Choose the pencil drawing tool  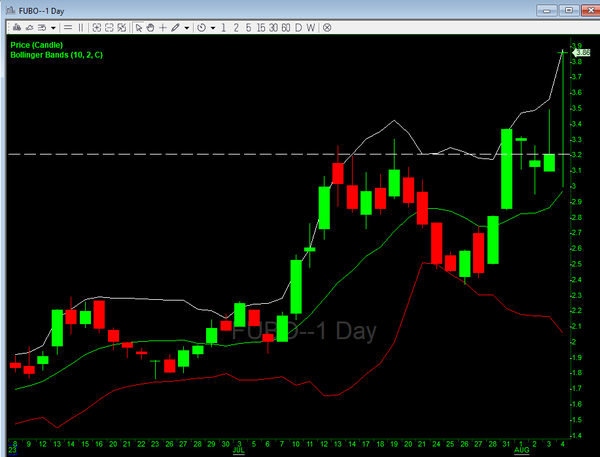click(x=175, y=28)
